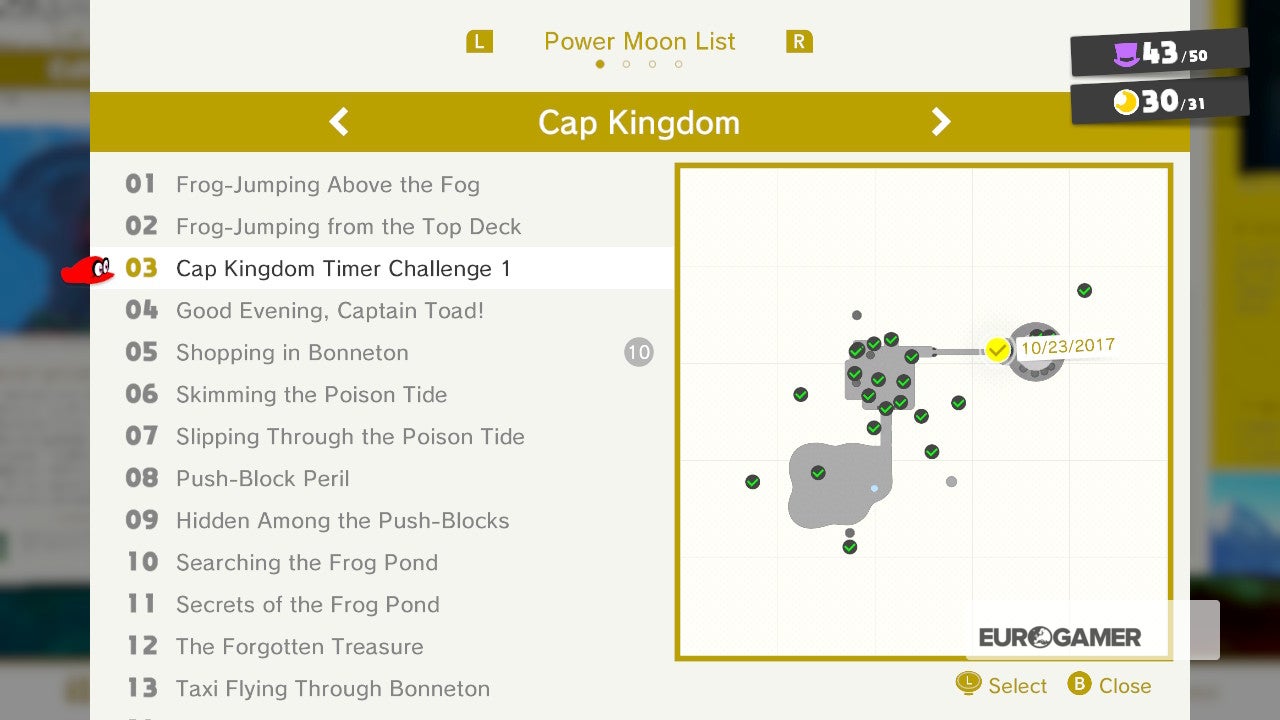
Task: Click the L shoulder button icon
Action: (x=480, y=42)
